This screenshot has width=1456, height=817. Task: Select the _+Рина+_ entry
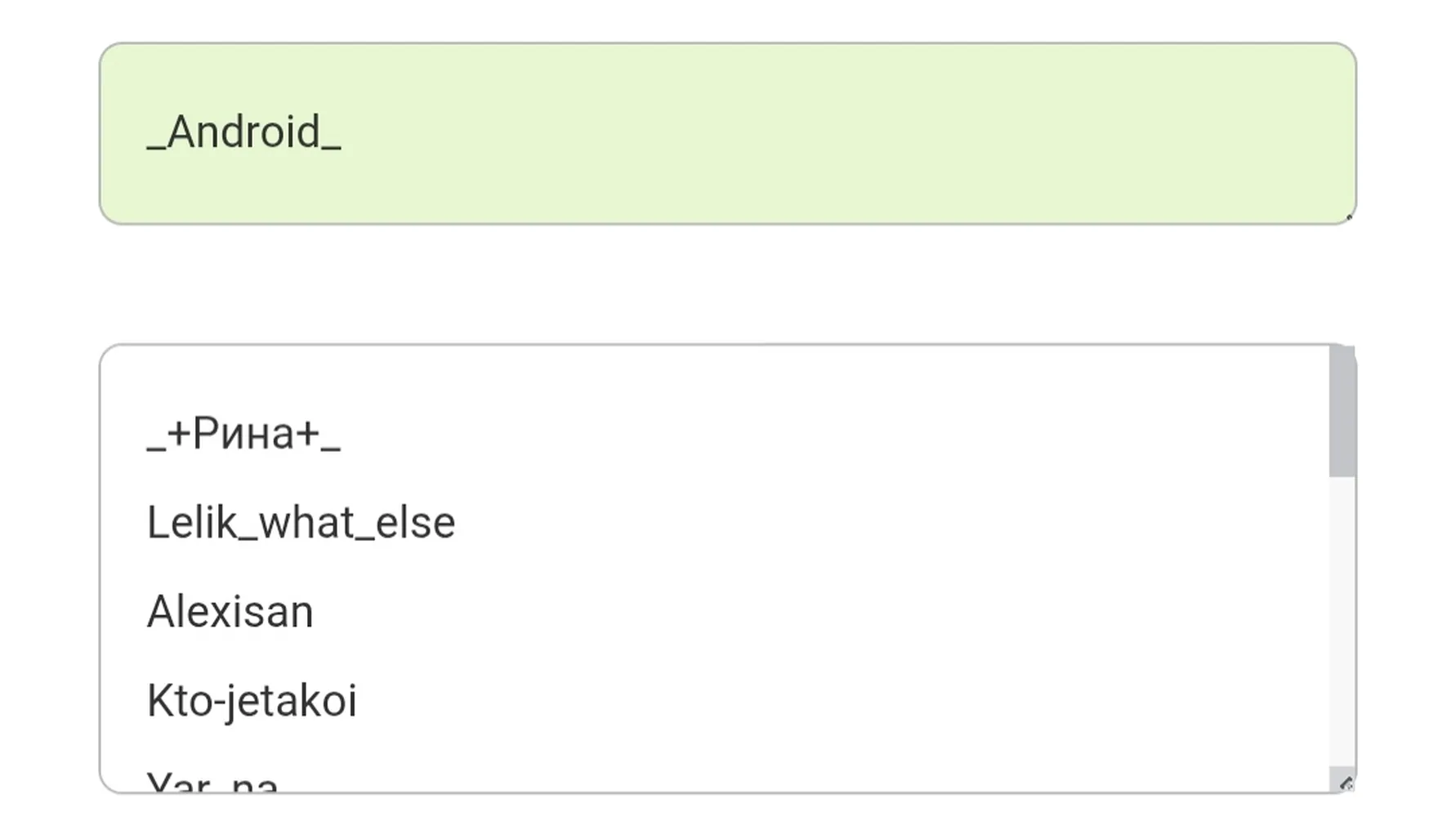coord(243,433)
